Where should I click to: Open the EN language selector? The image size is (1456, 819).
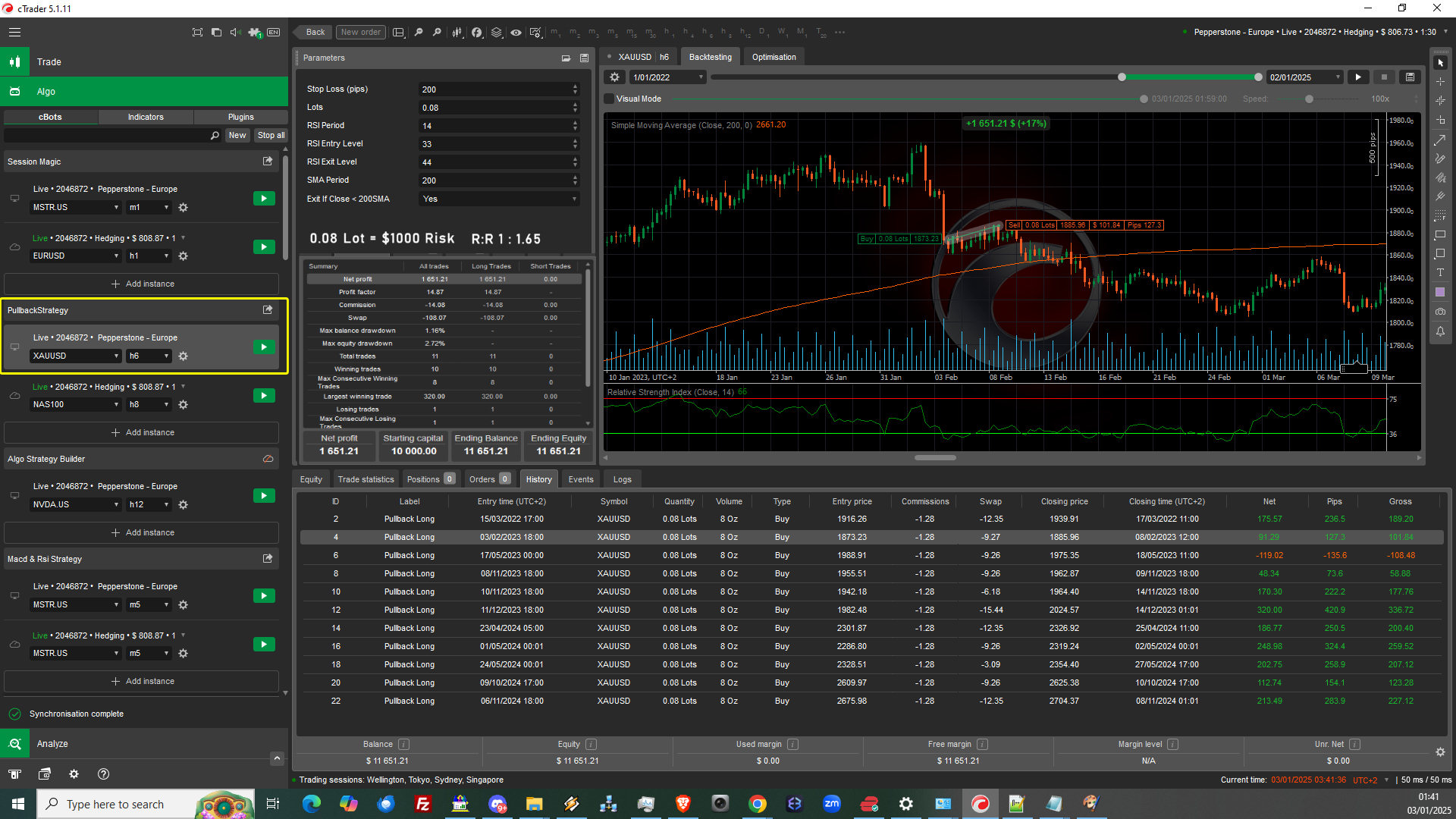274,32
